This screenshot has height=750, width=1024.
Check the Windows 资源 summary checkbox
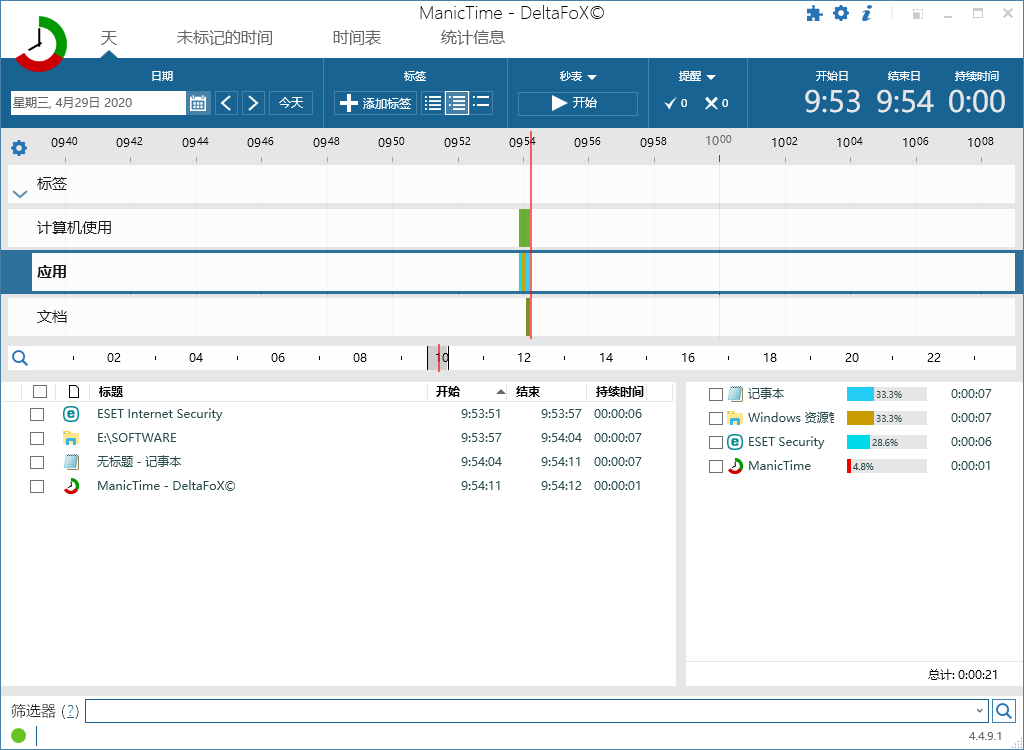[716, 418]
